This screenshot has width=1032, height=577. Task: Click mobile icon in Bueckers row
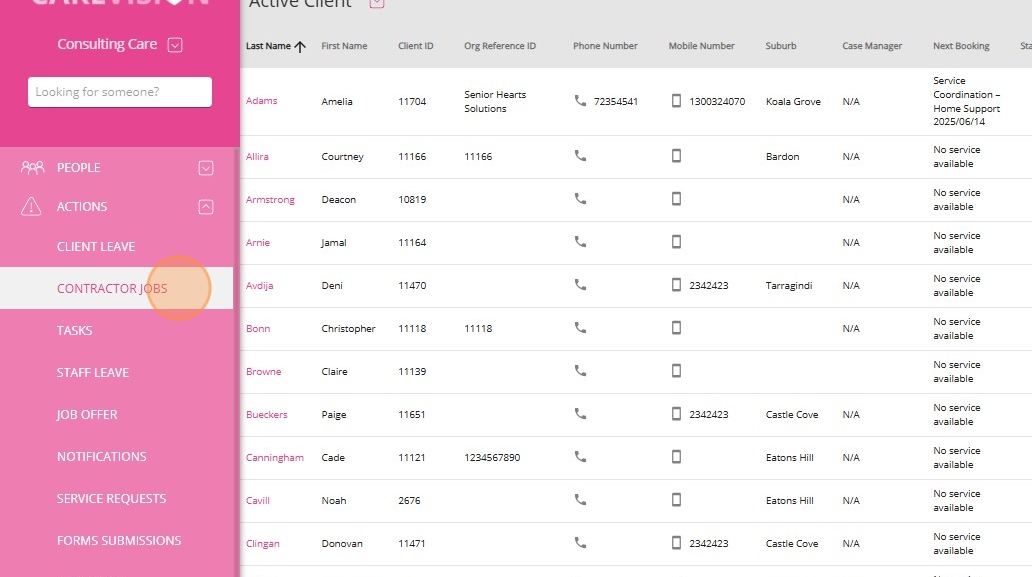tap(676, 414)
